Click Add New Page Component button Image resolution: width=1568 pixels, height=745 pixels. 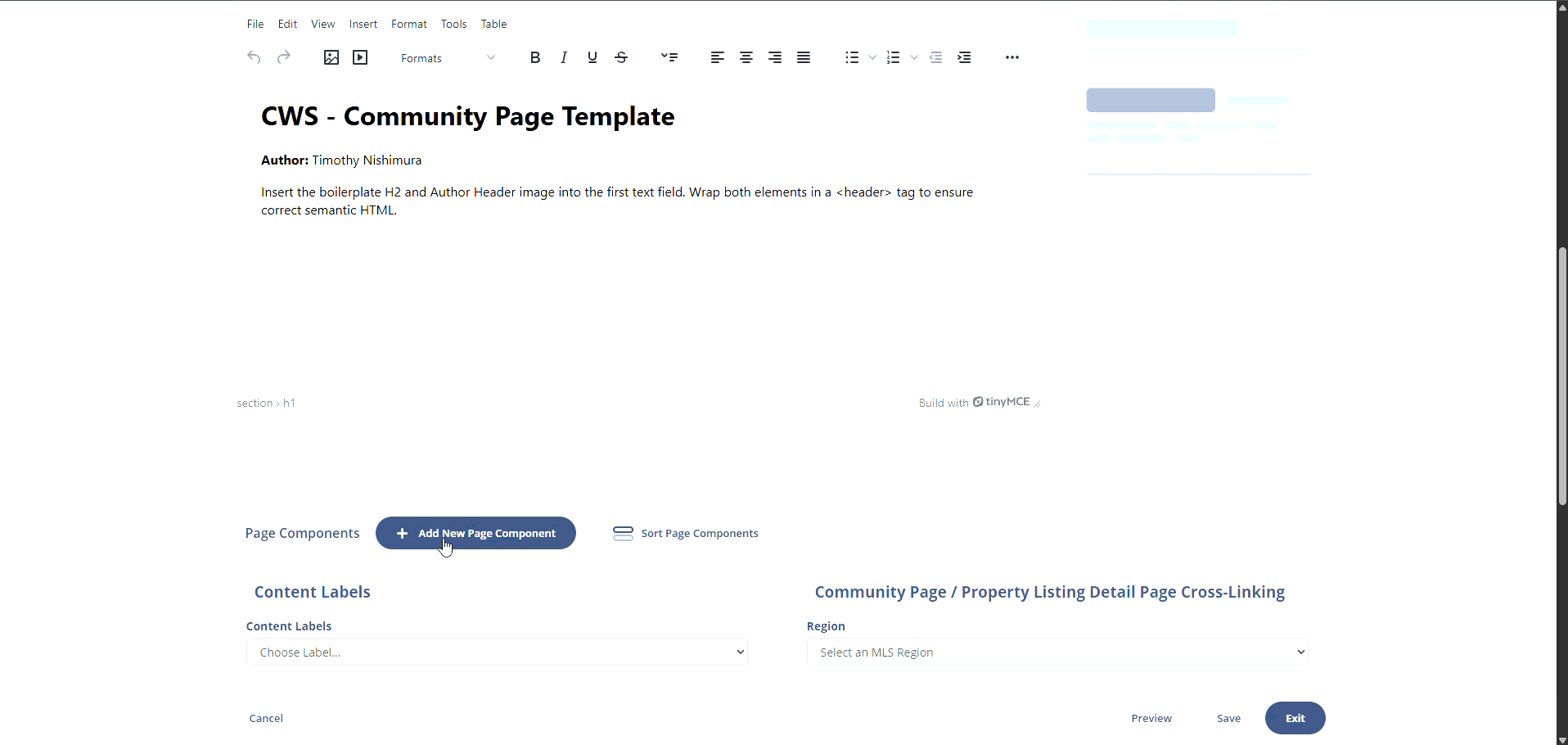475,533
